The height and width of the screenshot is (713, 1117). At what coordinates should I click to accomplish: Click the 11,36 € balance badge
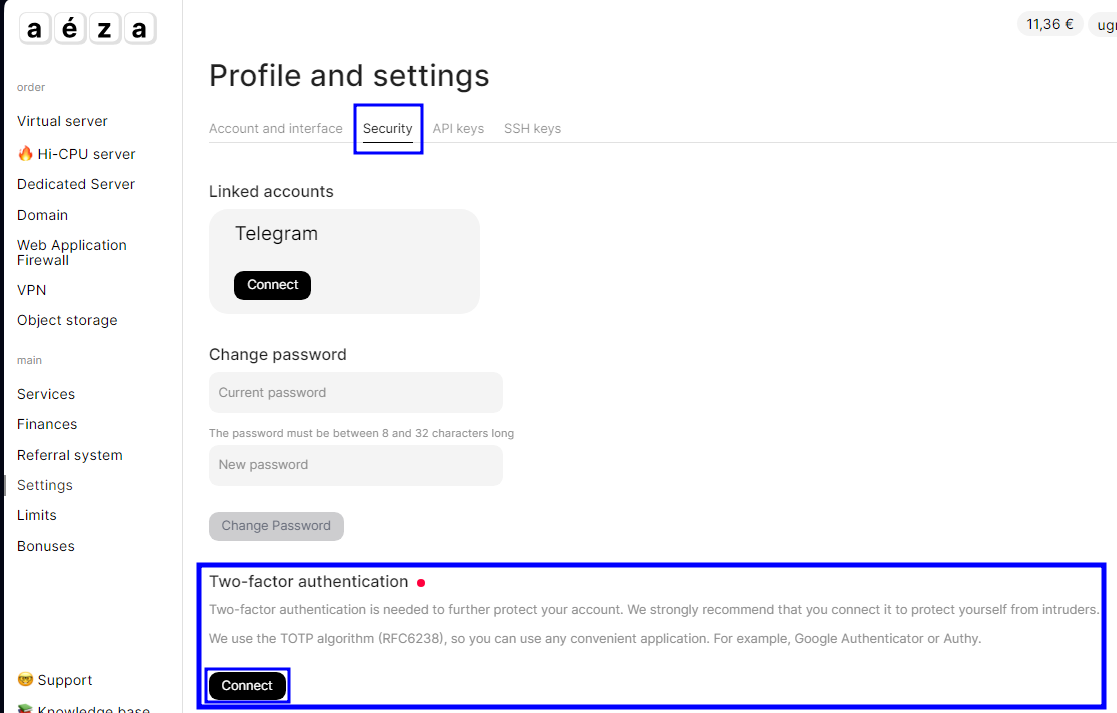[x=1050, y=24]
